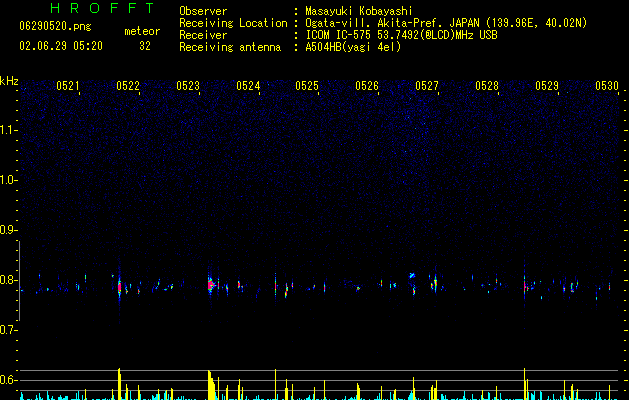This screenshot has width=629, height=400.
Task: Click the 0529 time marker
Action: click(x=547, y=86)
